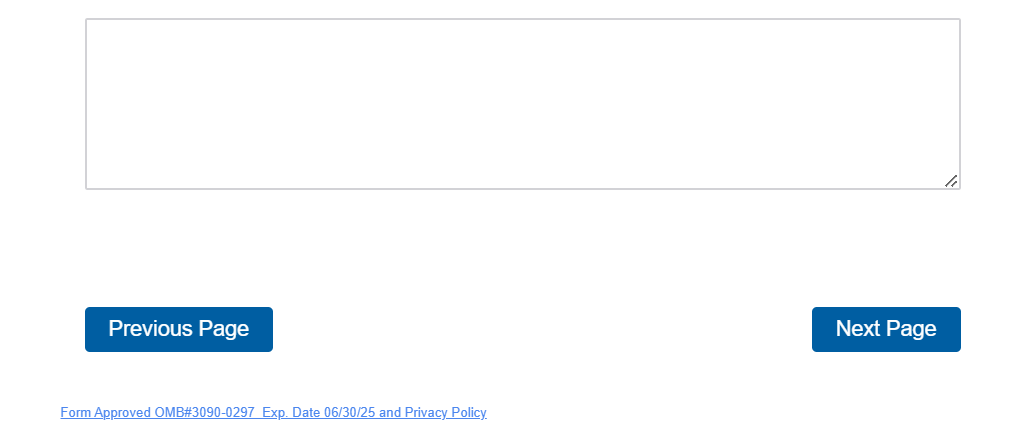
Task: Go back using Previous Page
Action: 178,329
